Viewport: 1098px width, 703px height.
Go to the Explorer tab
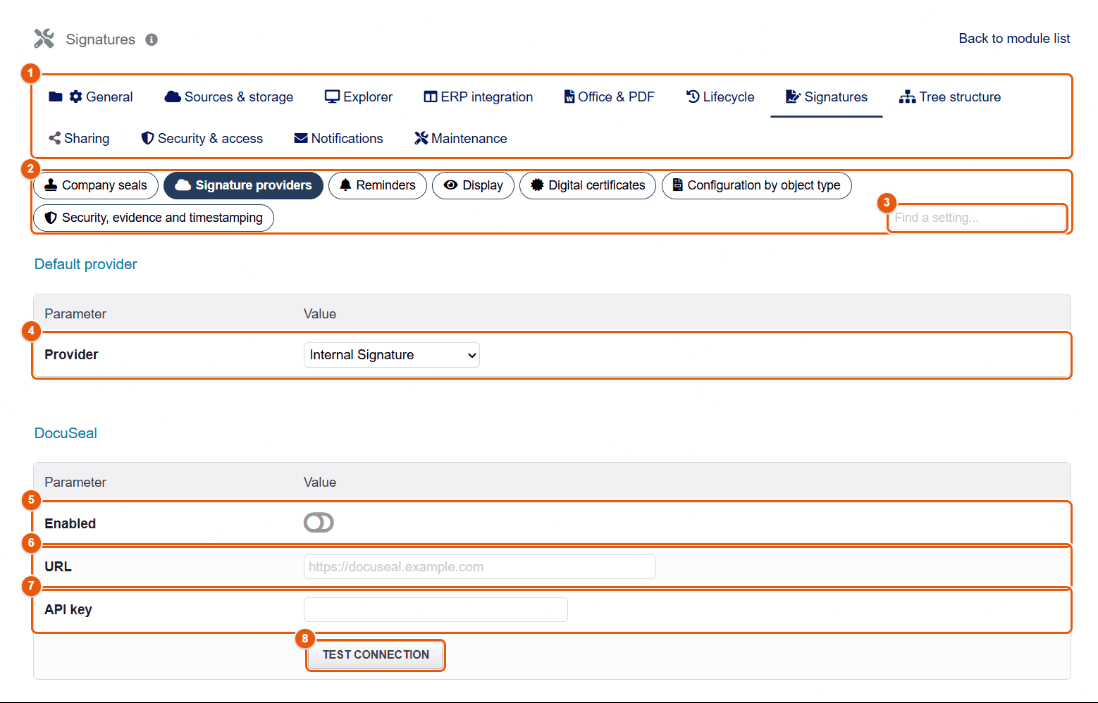tap(359, 97)
